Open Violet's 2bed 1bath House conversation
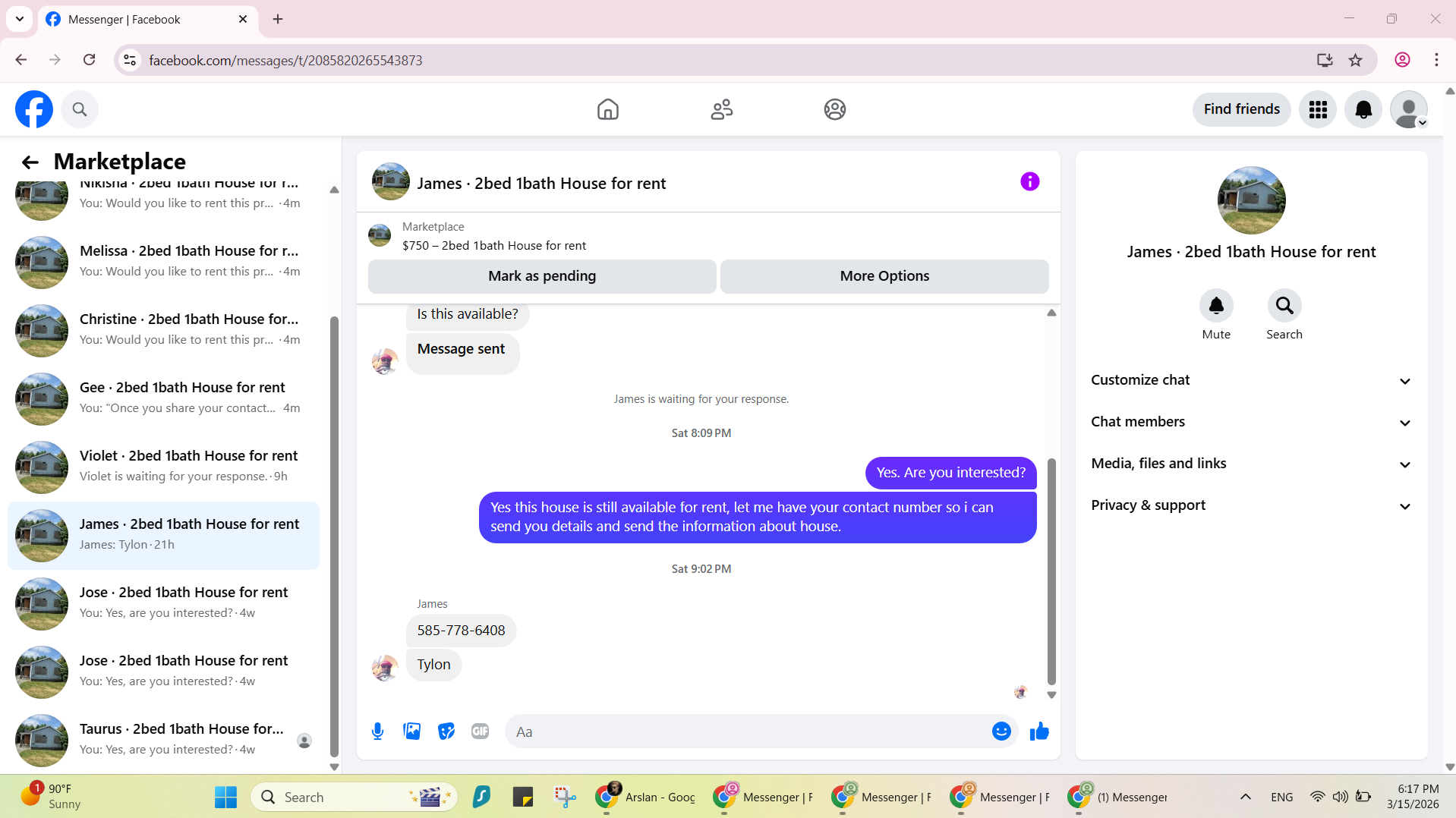 coord(163,467)
